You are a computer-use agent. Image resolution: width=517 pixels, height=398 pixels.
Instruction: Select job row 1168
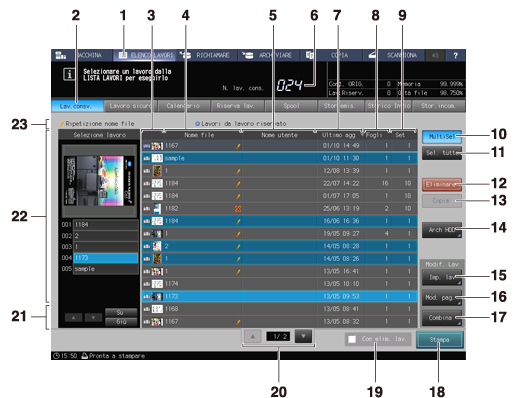point(279,309)
